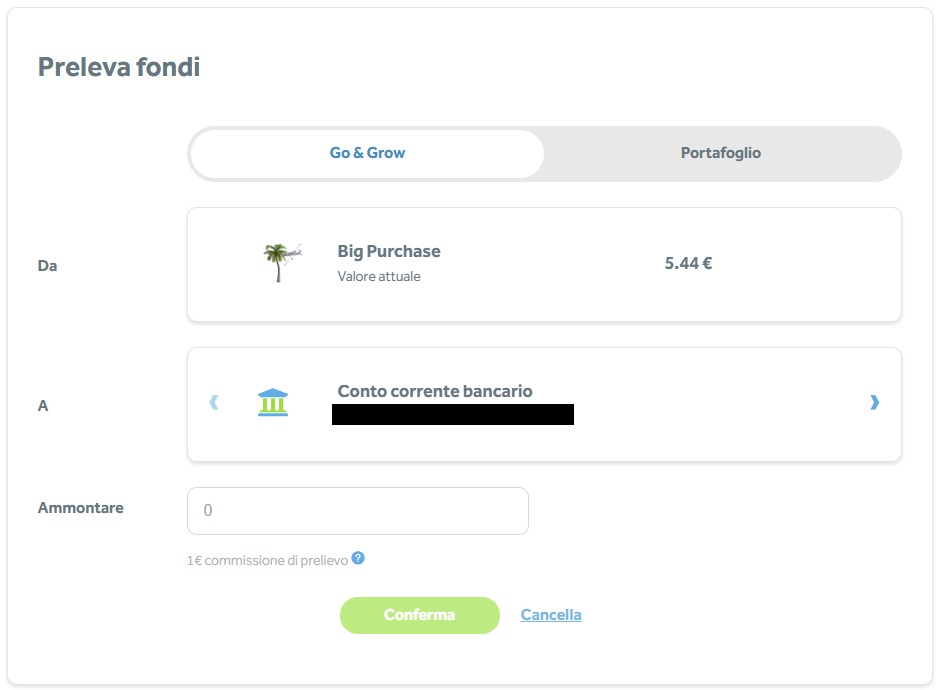The height and width of the screenshot is (690, 939).
Task: Click the Ammontare field label
Action: 81,508
